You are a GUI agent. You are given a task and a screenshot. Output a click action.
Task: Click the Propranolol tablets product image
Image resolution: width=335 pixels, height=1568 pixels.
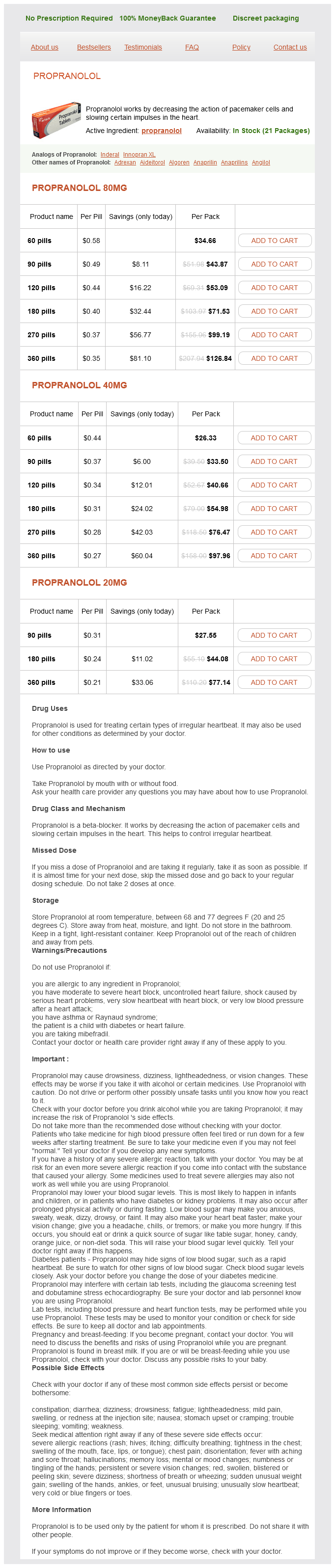pyautogui.click(x=56, y=120)
